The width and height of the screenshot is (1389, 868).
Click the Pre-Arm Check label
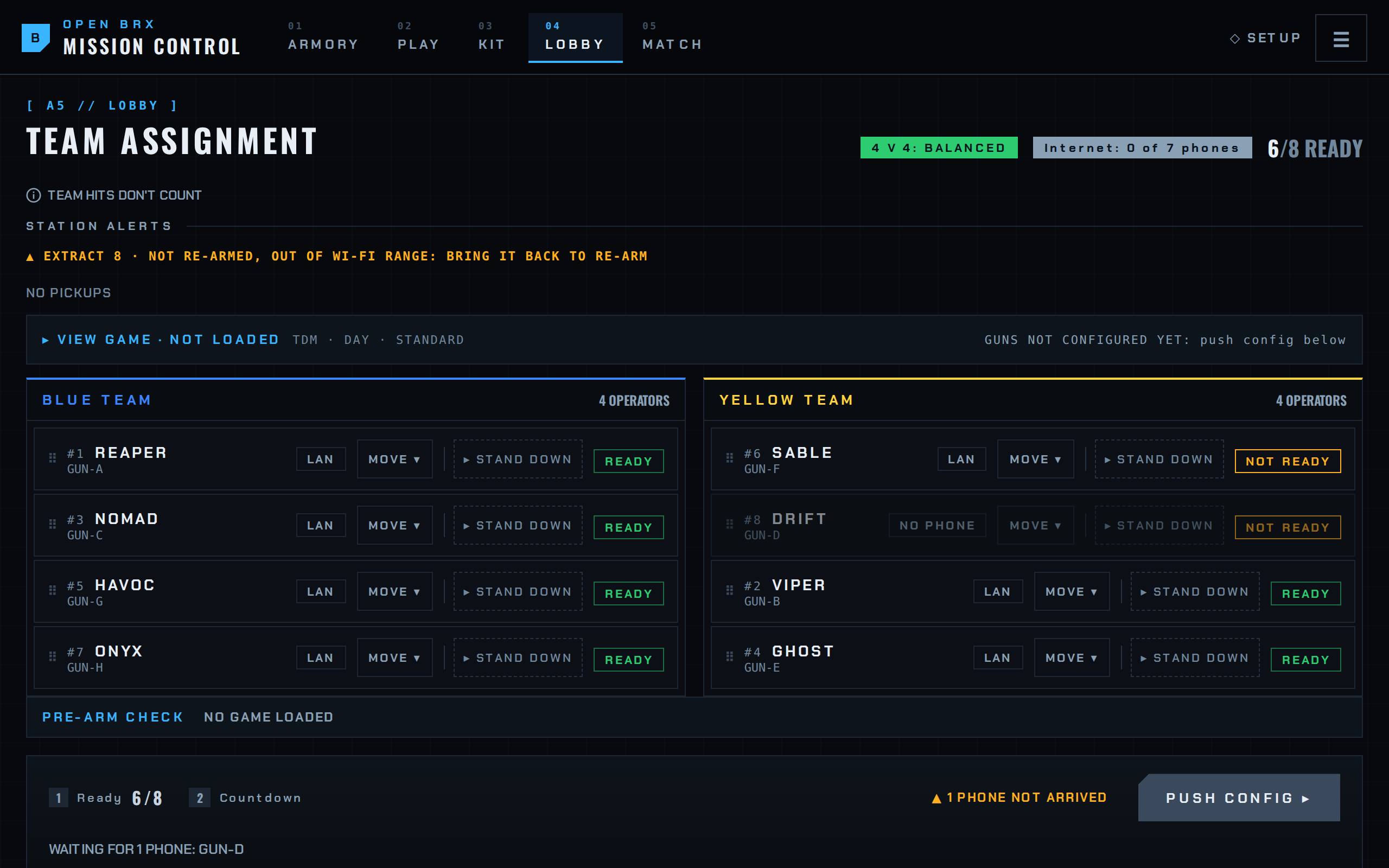(x=112, y=717)
